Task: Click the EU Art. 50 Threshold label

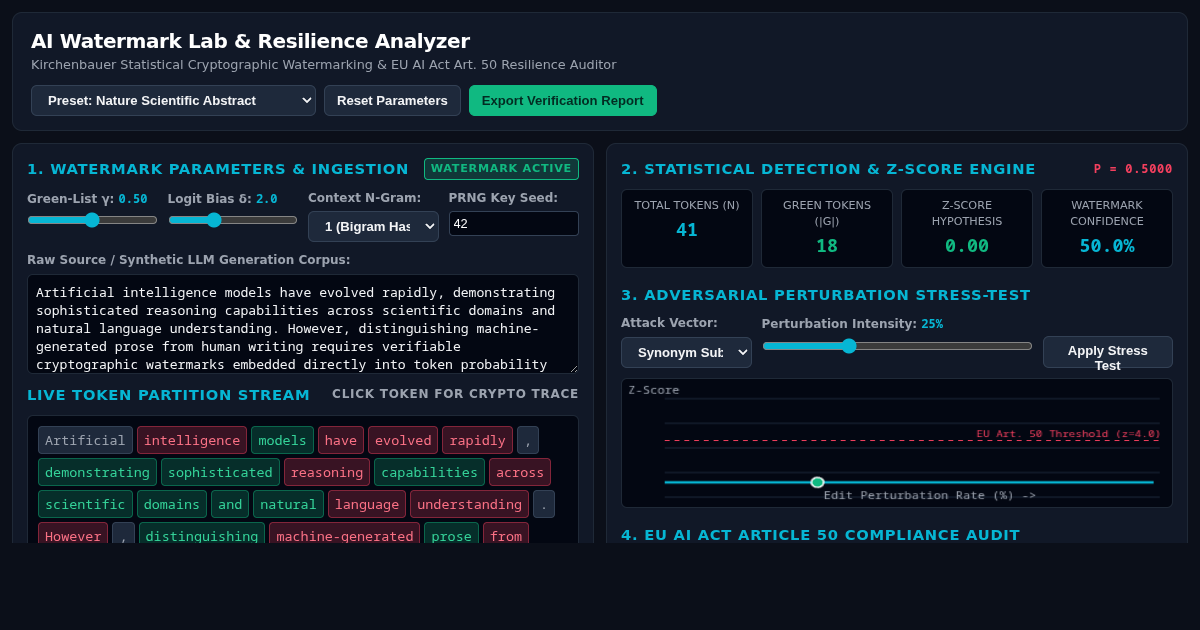Action: click(1068, 434)
